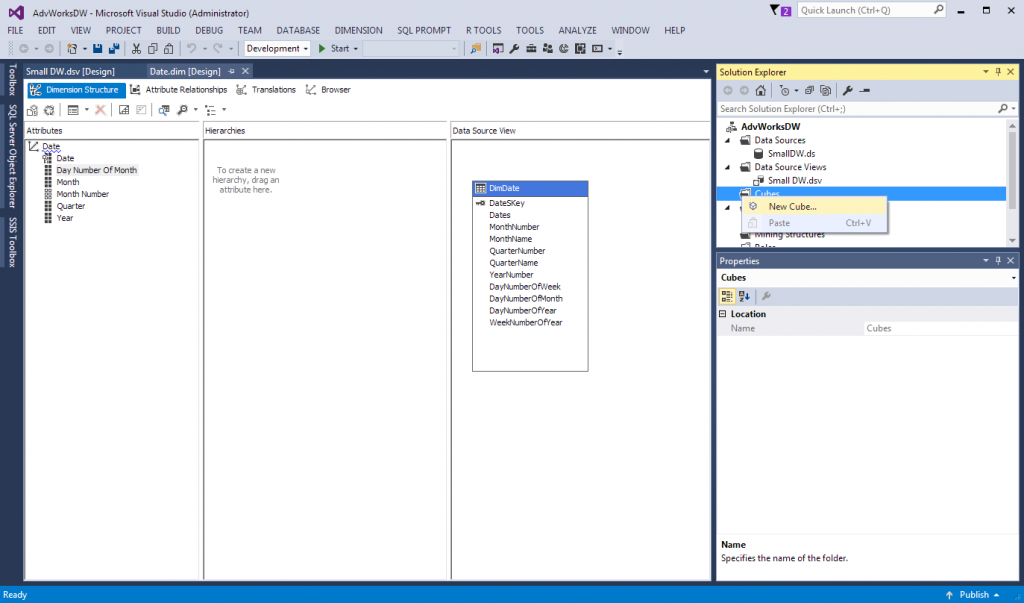
Task: Select the Dimension Structure tab
Action: [75, 90]
